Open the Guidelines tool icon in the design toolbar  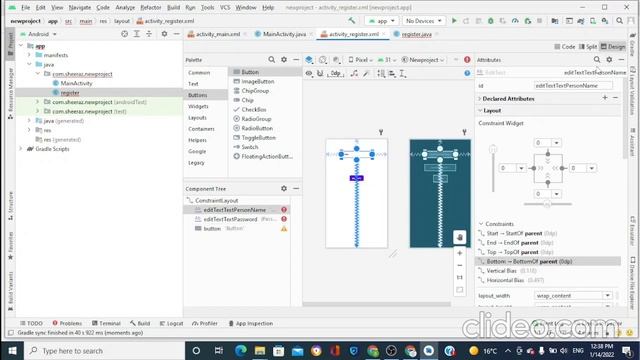click(x=402, y=73)
